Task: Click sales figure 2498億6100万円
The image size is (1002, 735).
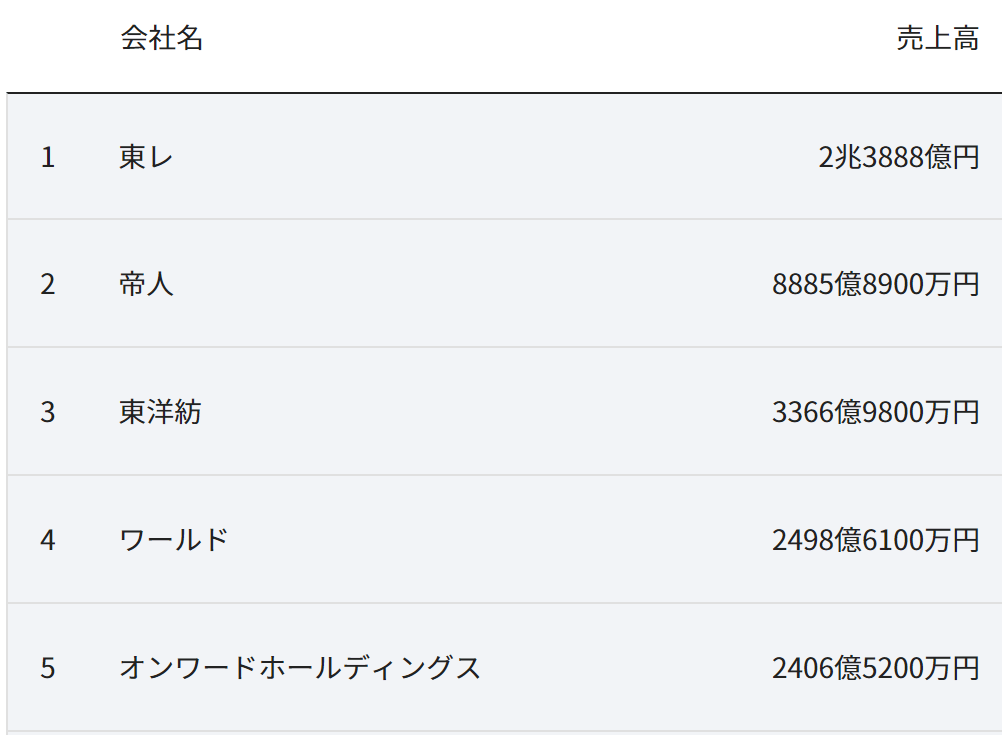Action: (875, 539)
